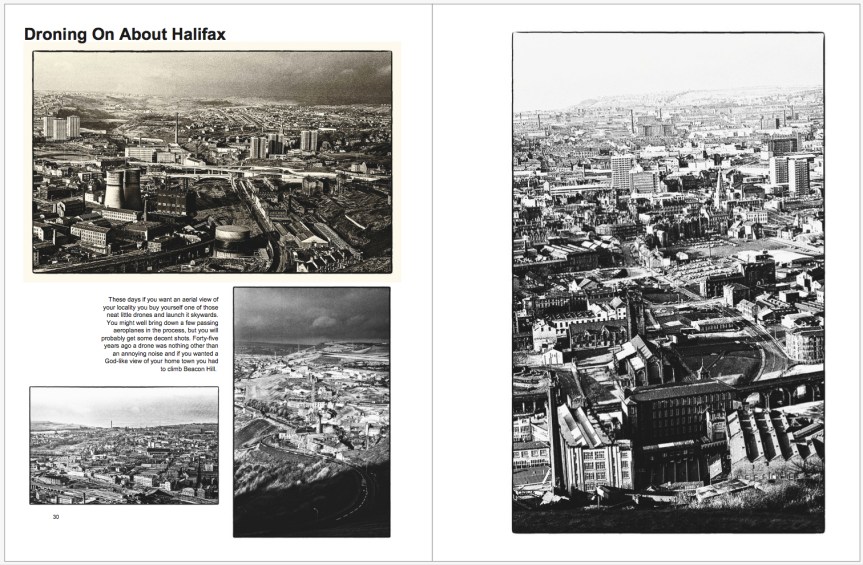This screenshot has height=565, width=863.
Task: Select the full-page photo on the right page
Action: (668, 282)
